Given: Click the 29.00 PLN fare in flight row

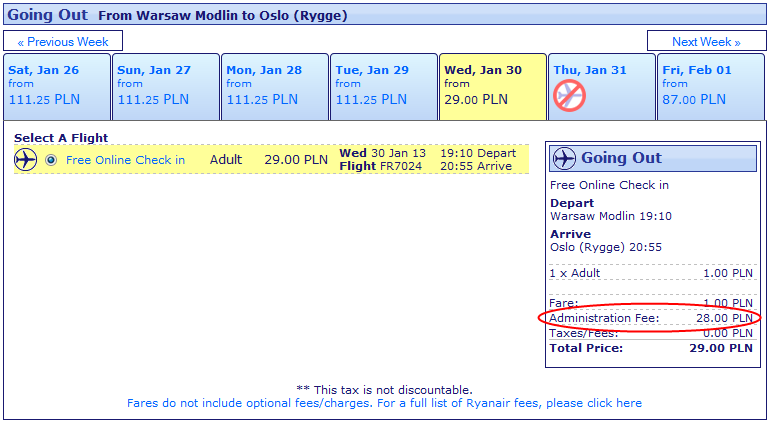Looking at the screenshot, I should [x=295, y=160].
